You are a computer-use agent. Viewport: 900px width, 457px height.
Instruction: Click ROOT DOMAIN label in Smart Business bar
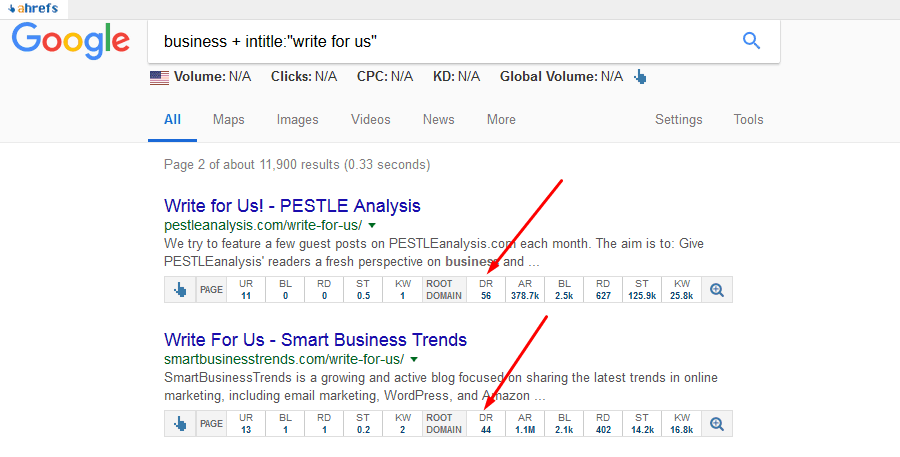tap(444, 424)
